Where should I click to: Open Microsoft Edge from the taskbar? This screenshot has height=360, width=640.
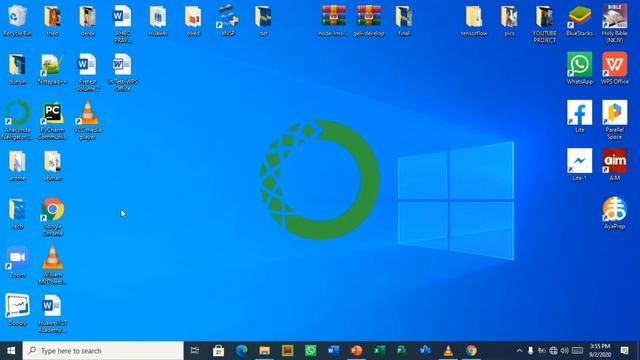coord(242,351)
